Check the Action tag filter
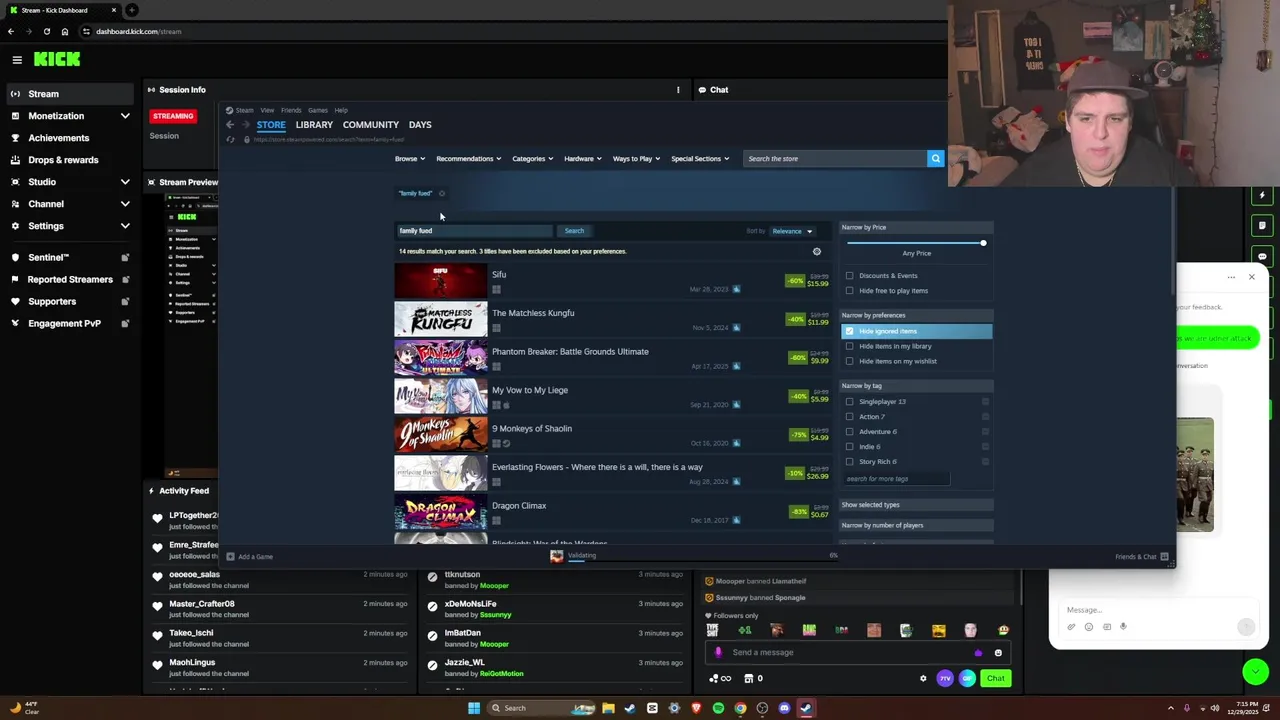This screenshot has height=720, width=1280. (x=850, y=417)
